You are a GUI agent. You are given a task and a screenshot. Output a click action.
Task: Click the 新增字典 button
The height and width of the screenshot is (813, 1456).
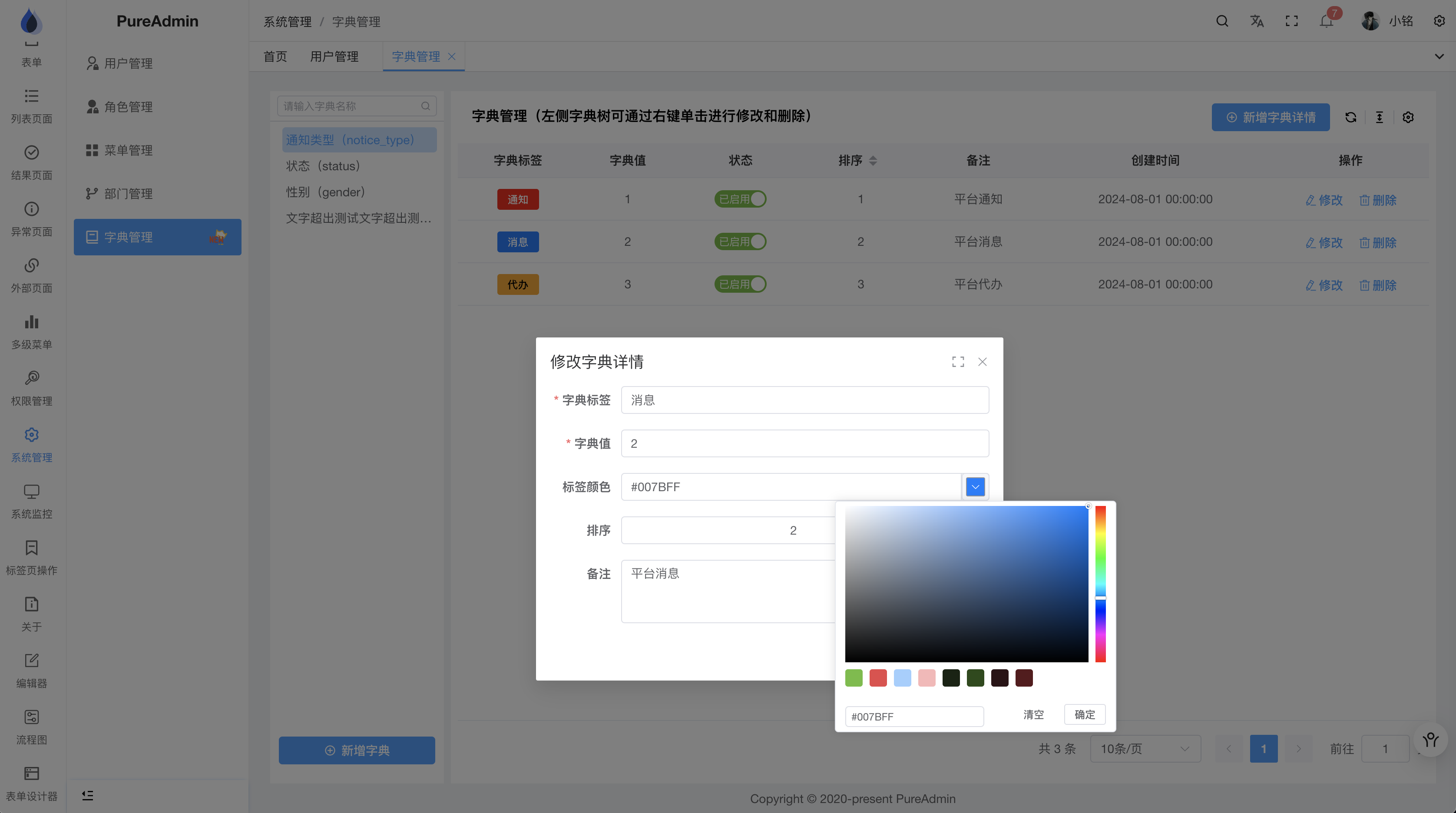[357, 750]
